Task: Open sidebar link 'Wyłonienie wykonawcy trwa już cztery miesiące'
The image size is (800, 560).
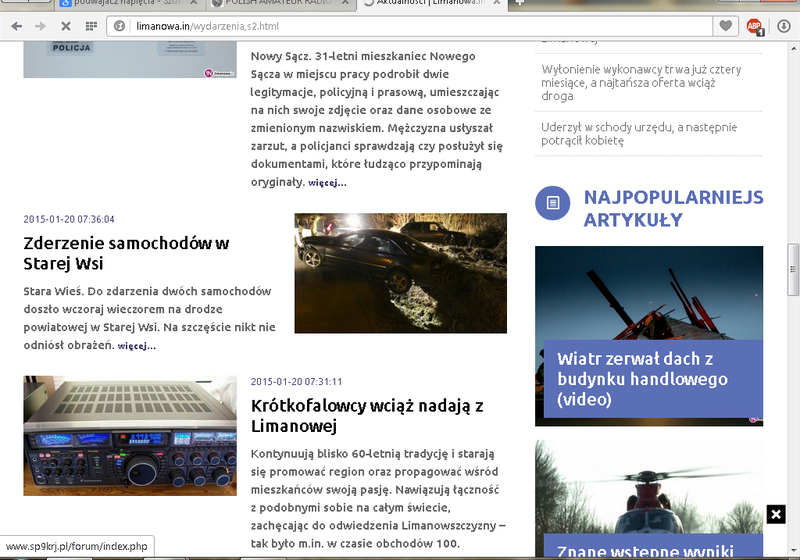Action: click(x=641, y=83)
